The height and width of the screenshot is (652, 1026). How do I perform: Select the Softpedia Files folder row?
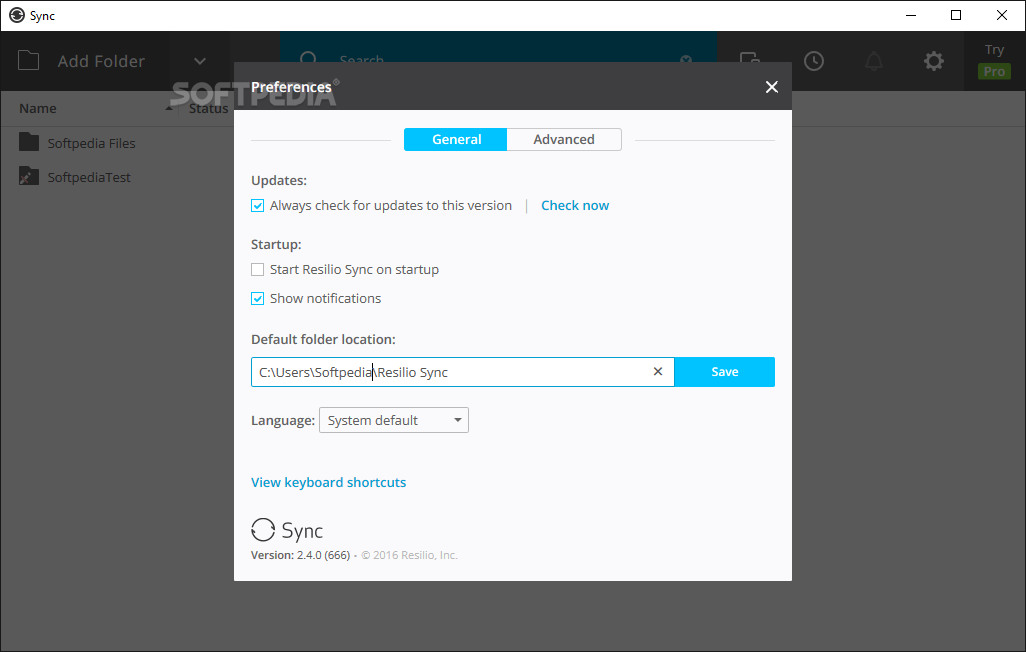coord(118,143)
